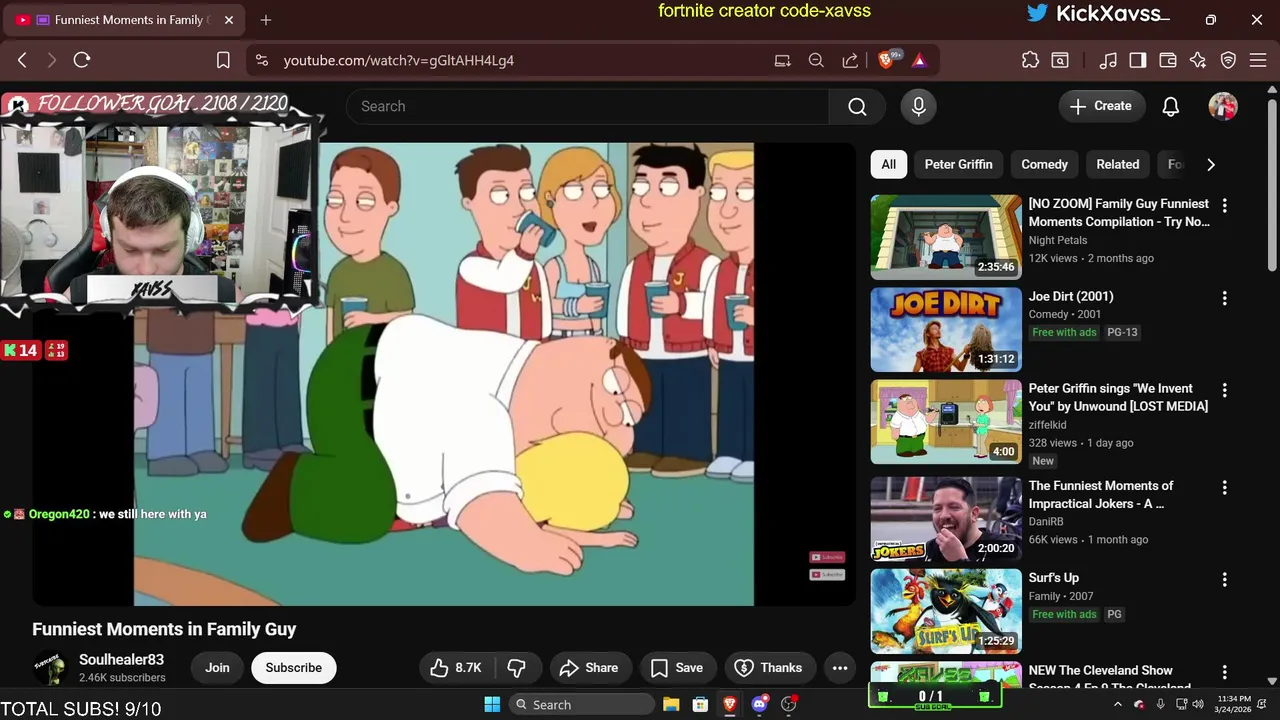The image size is (1280, 720).
Task: Open Discord from the taskbar
Action: (x=759, y=704)
